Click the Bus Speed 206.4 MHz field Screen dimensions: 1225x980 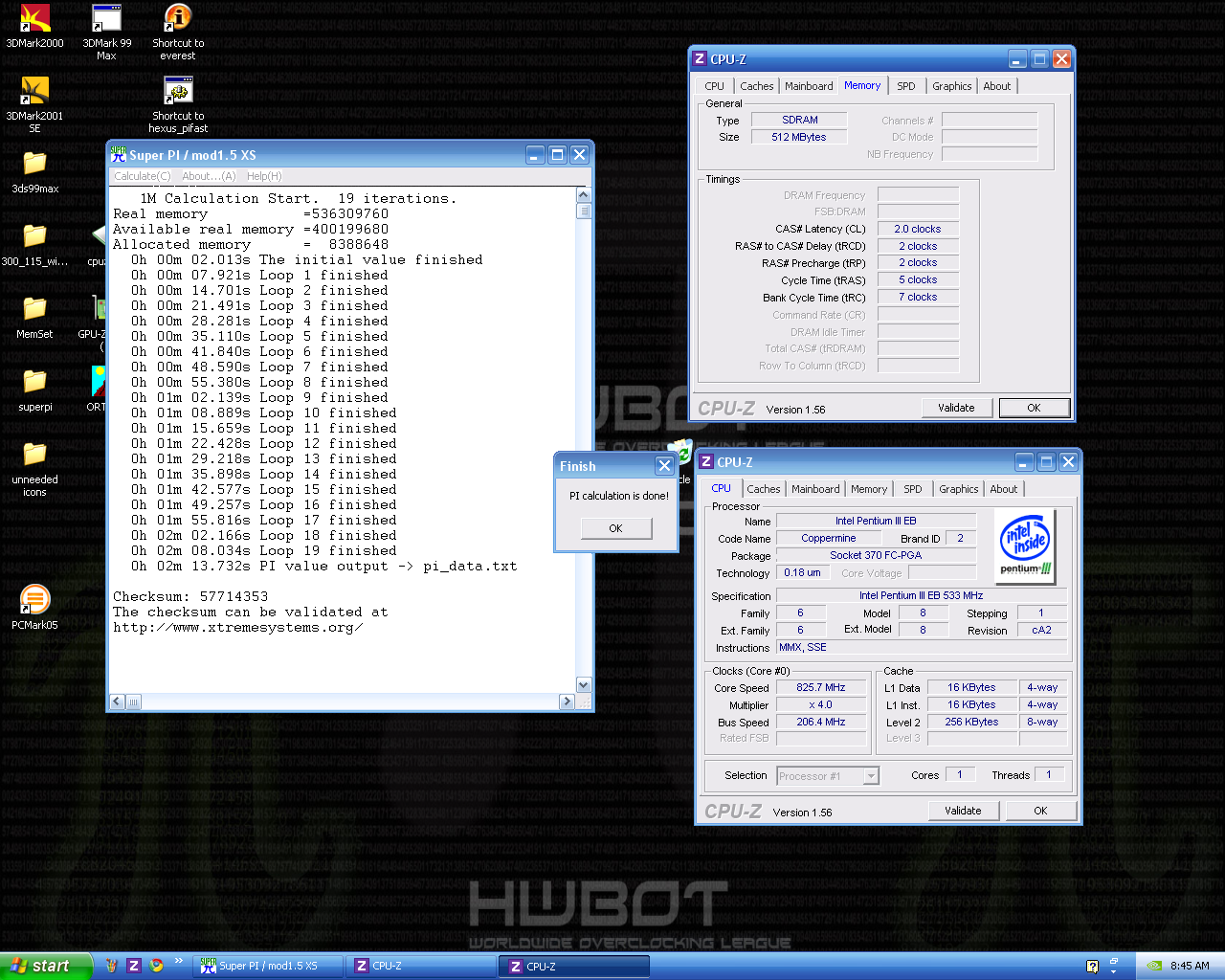[821, 723]
